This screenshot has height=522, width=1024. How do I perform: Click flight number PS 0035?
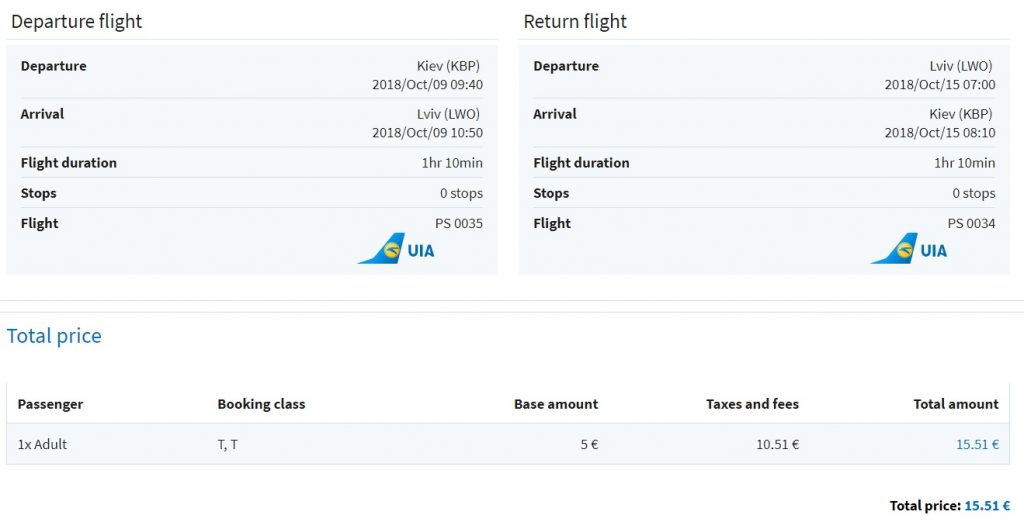coord(458,223)
